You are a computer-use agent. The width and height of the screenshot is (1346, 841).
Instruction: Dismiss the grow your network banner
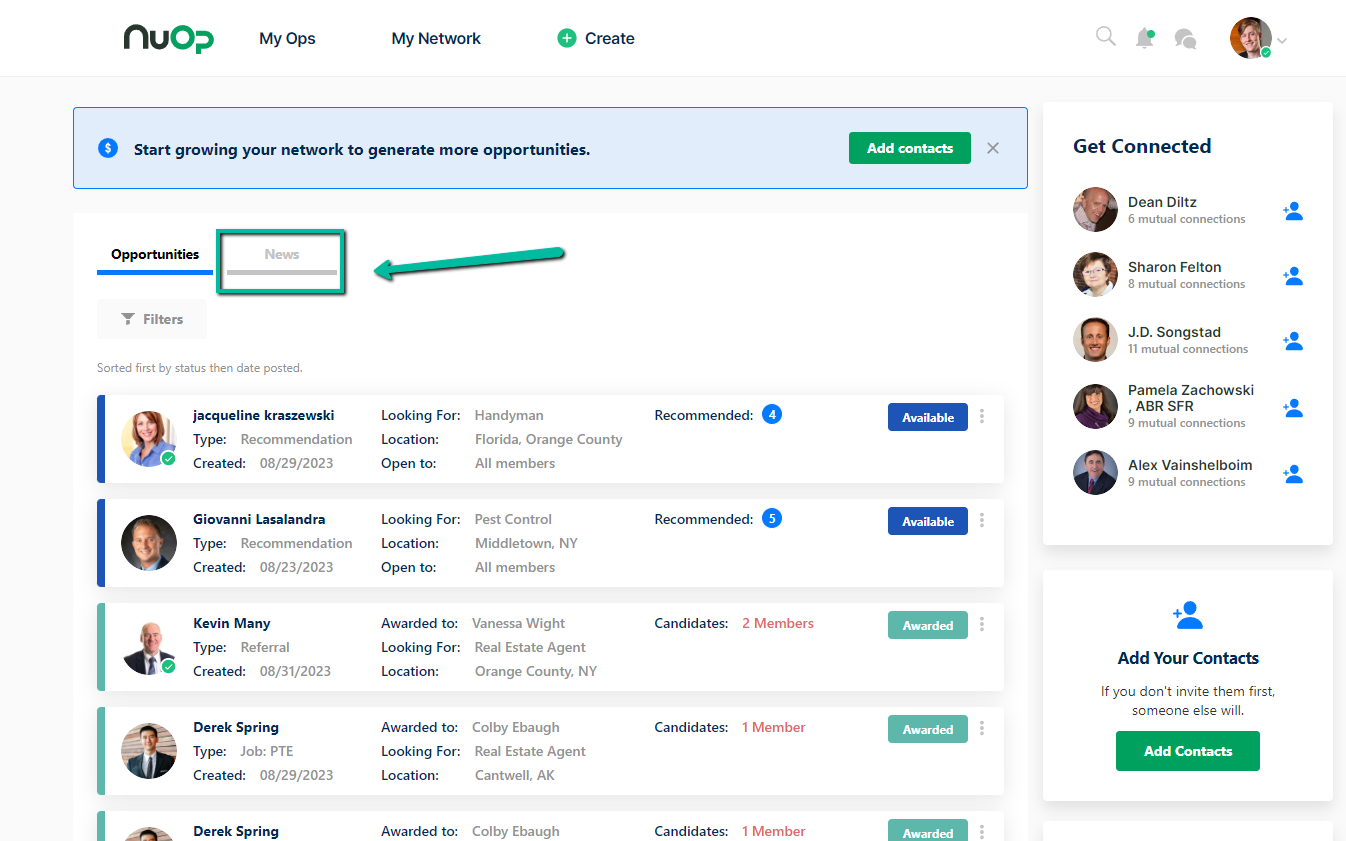point(993,148)
